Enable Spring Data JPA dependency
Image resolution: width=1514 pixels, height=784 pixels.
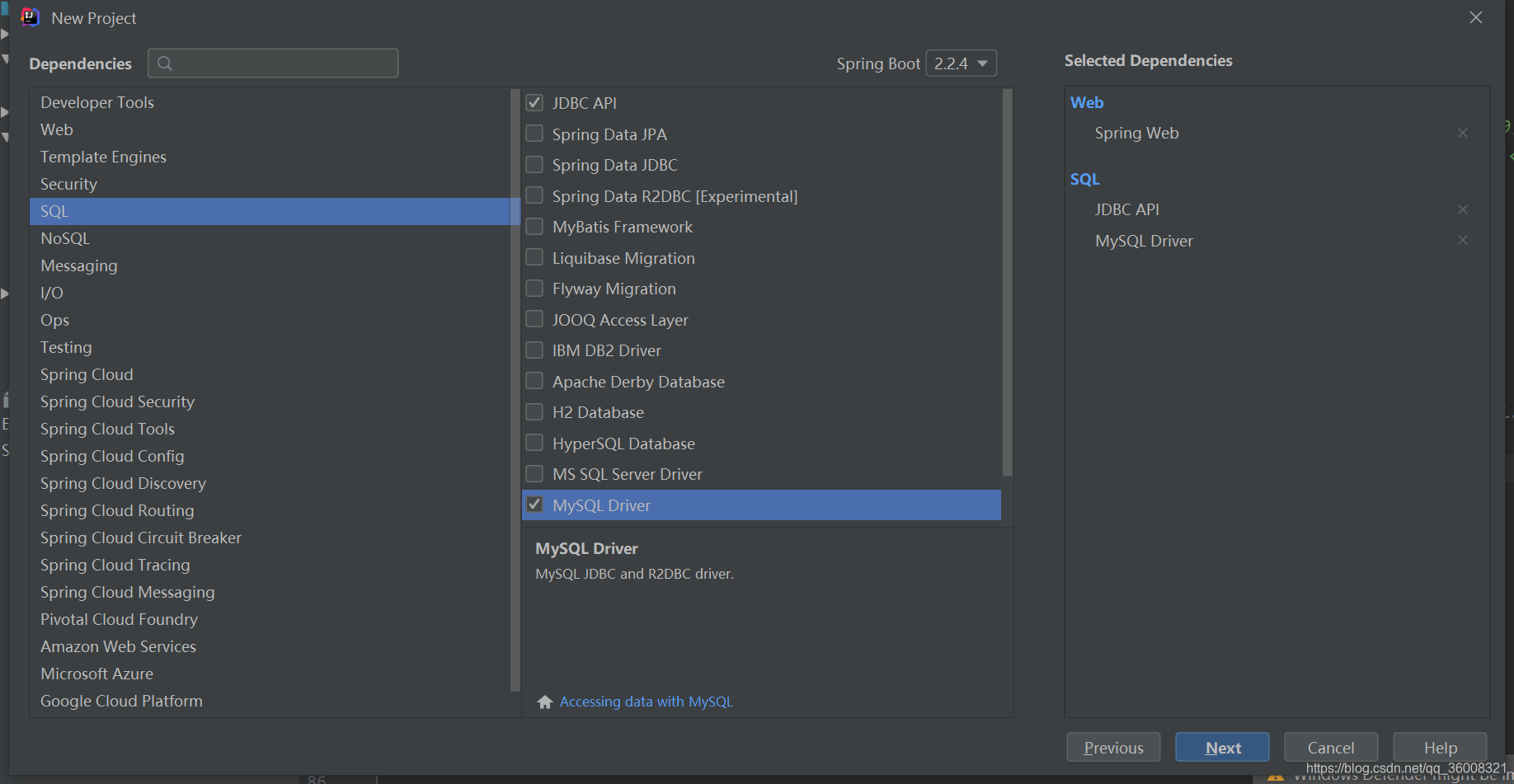(534, 134)
